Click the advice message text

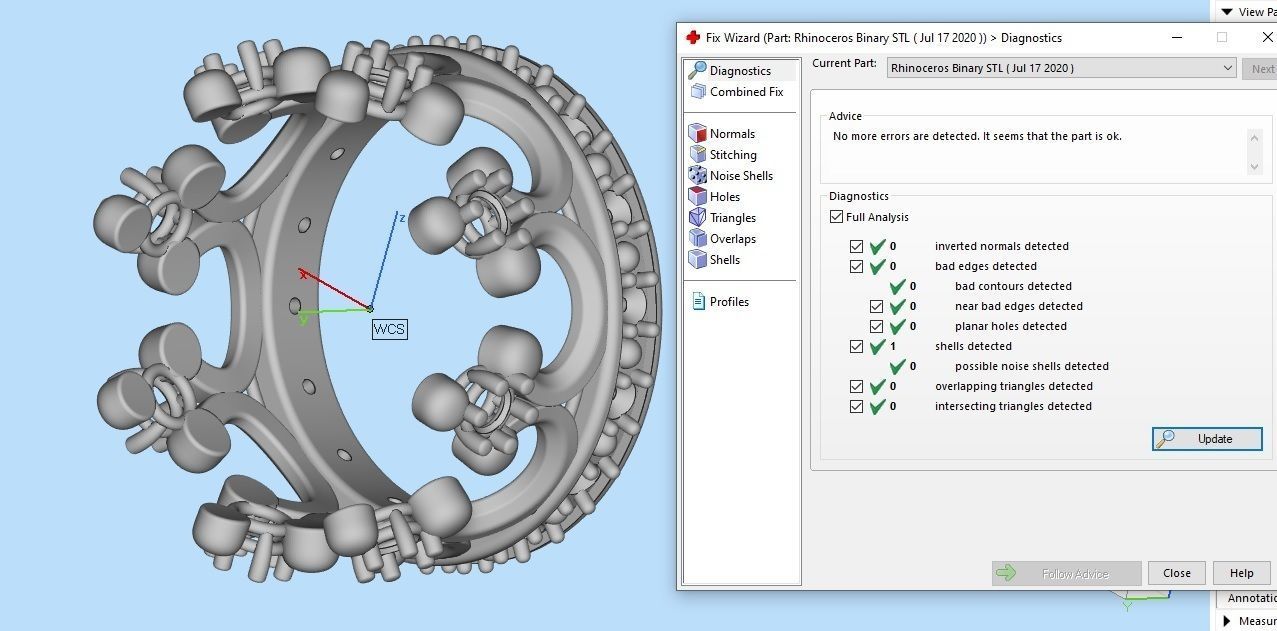tap(977, 136)
